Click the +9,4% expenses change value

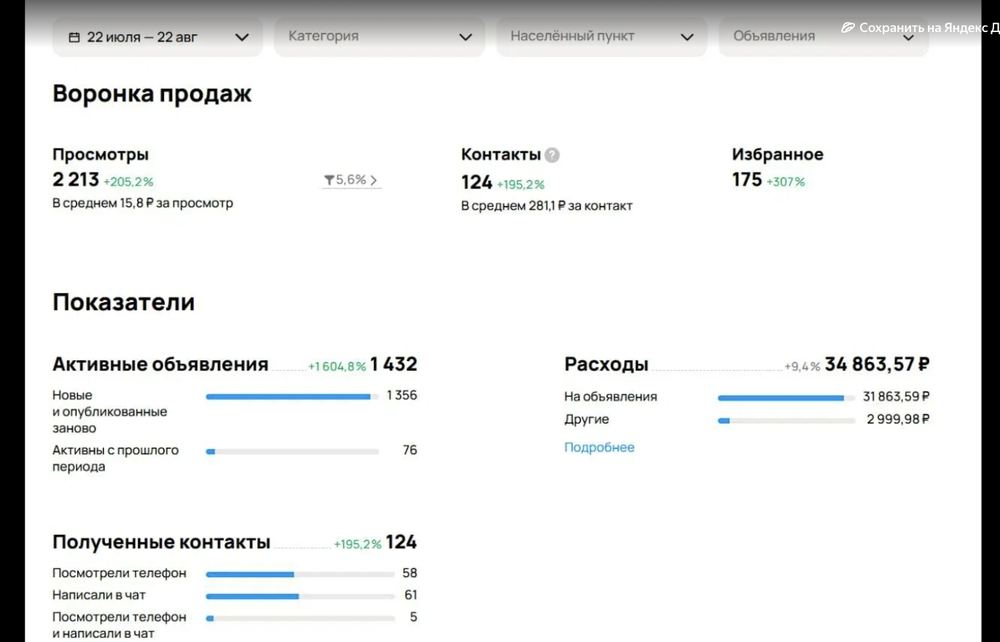tap(802, 367)
